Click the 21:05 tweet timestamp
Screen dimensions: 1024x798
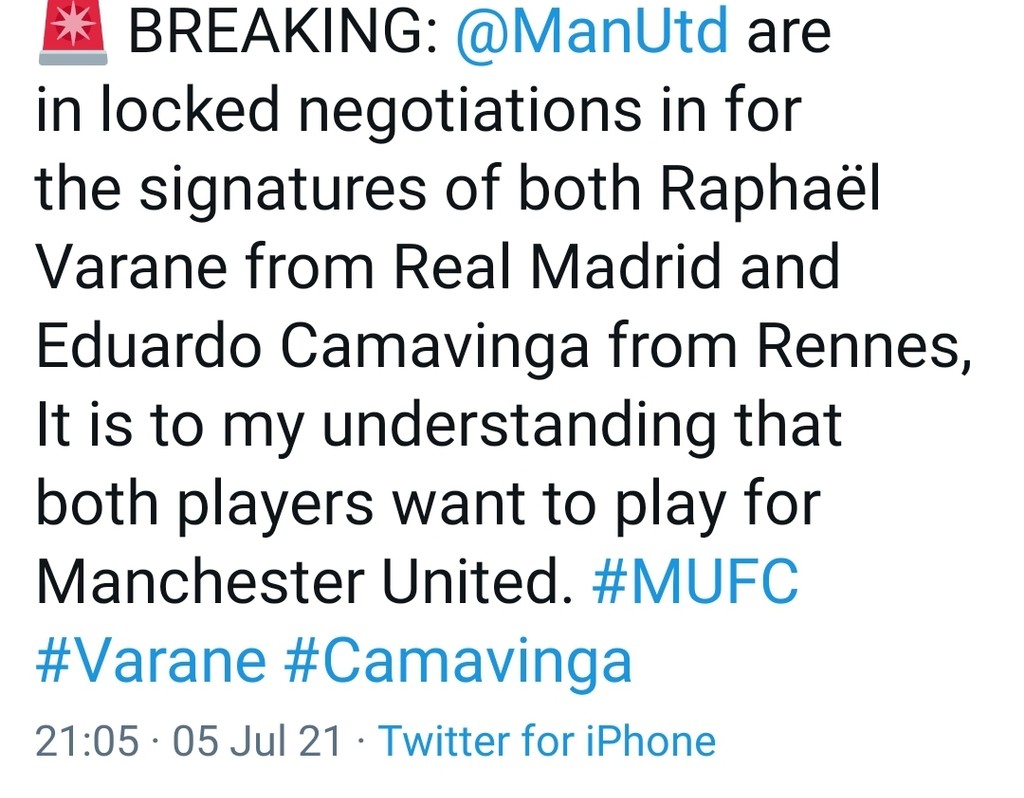[87, 742]
